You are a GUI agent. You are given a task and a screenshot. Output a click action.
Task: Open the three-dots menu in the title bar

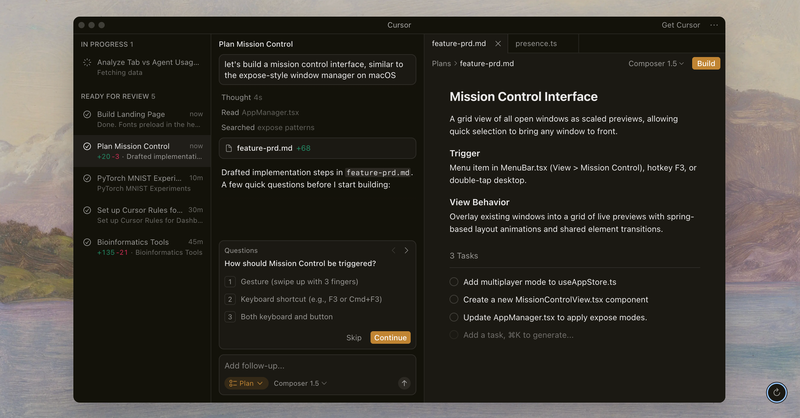click(x=714, y=25)
